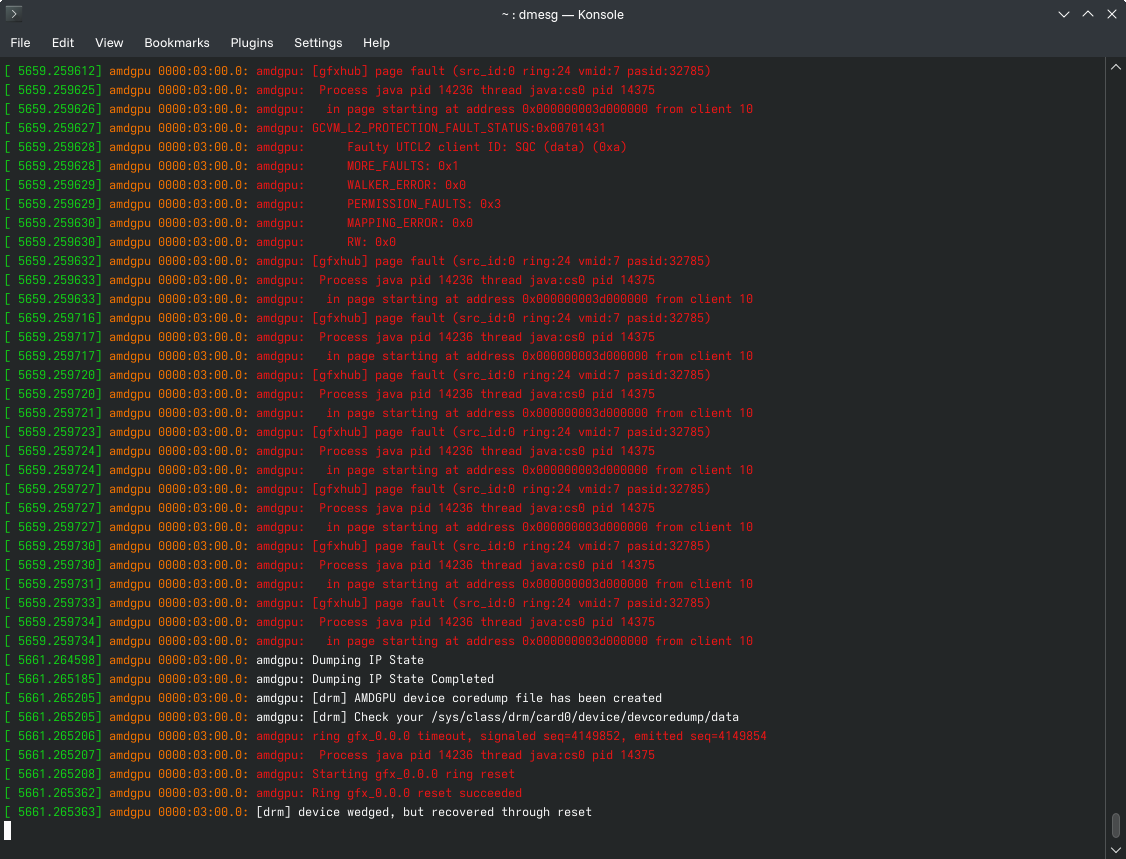
Task: Minimize the Konsole window
Action: pos(1064,14)
